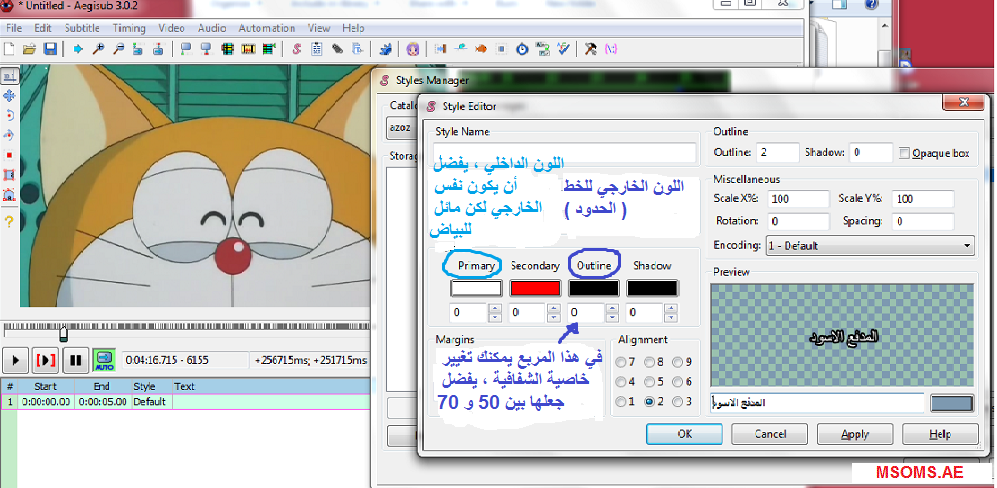The width and height of the screenshot is (997, 488).
Task: Click the red Secondary color swatch
Action: coord(534,288)
